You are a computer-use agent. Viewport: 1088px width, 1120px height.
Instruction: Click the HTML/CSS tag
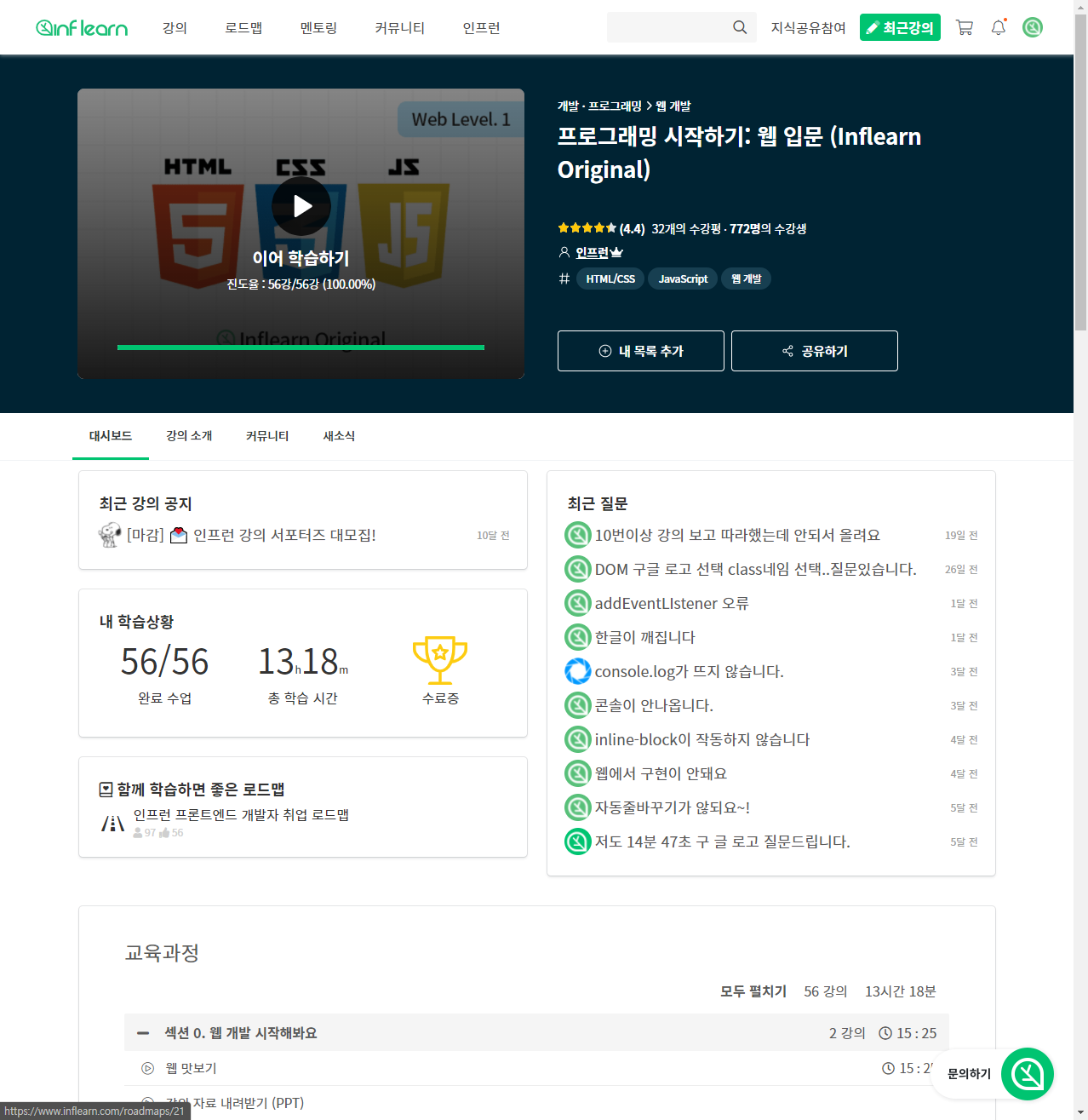pyautogui.click(x=610, y=279)
